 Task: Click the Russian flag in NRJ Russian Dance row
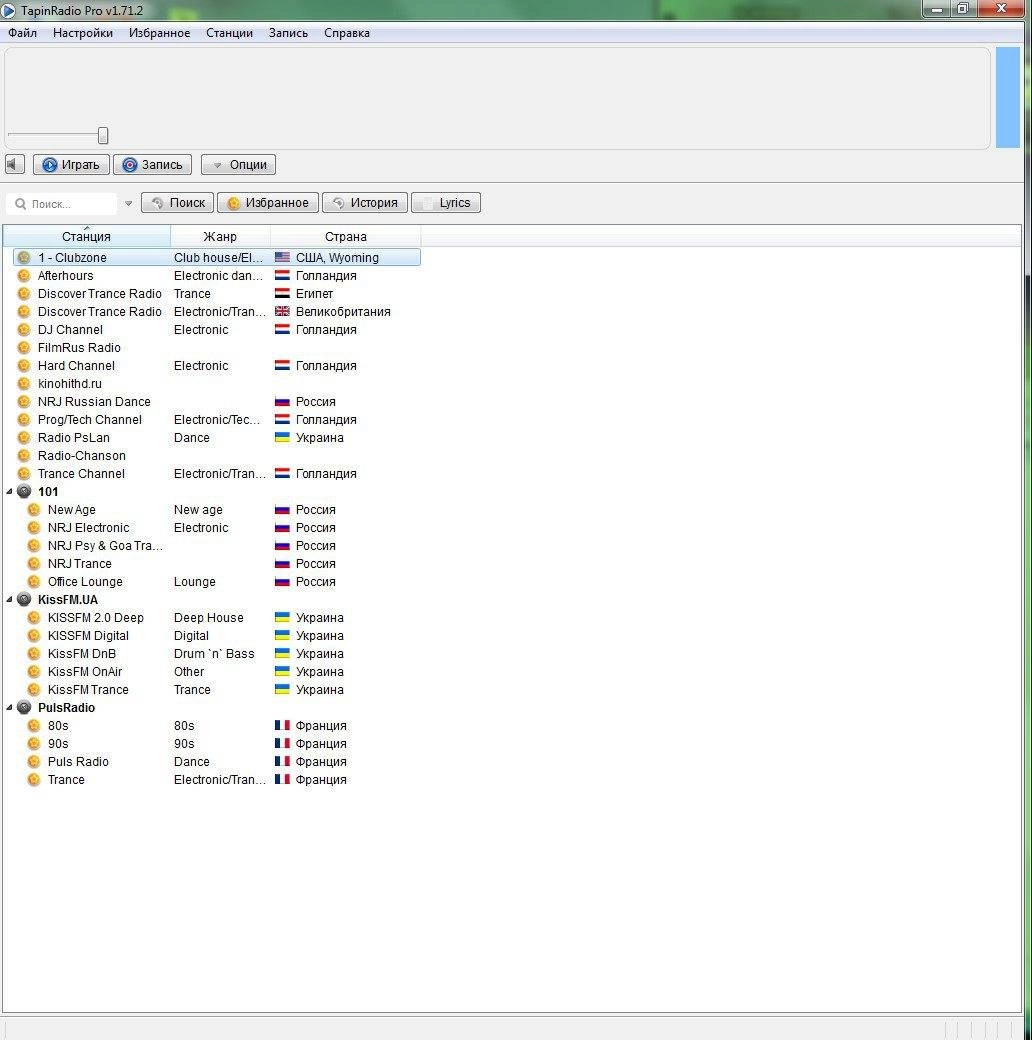(283, 401)
